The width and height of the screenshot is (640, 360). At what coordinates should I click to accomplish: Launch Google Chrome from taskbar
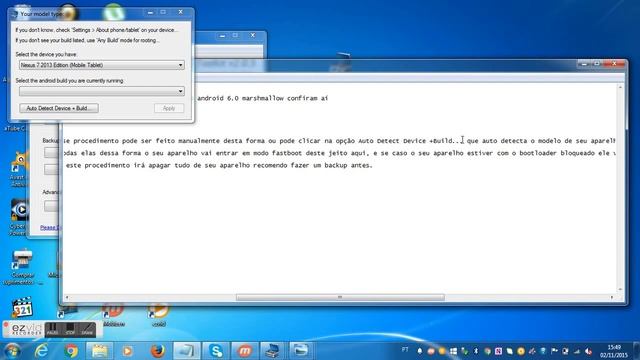click(71, 351)
